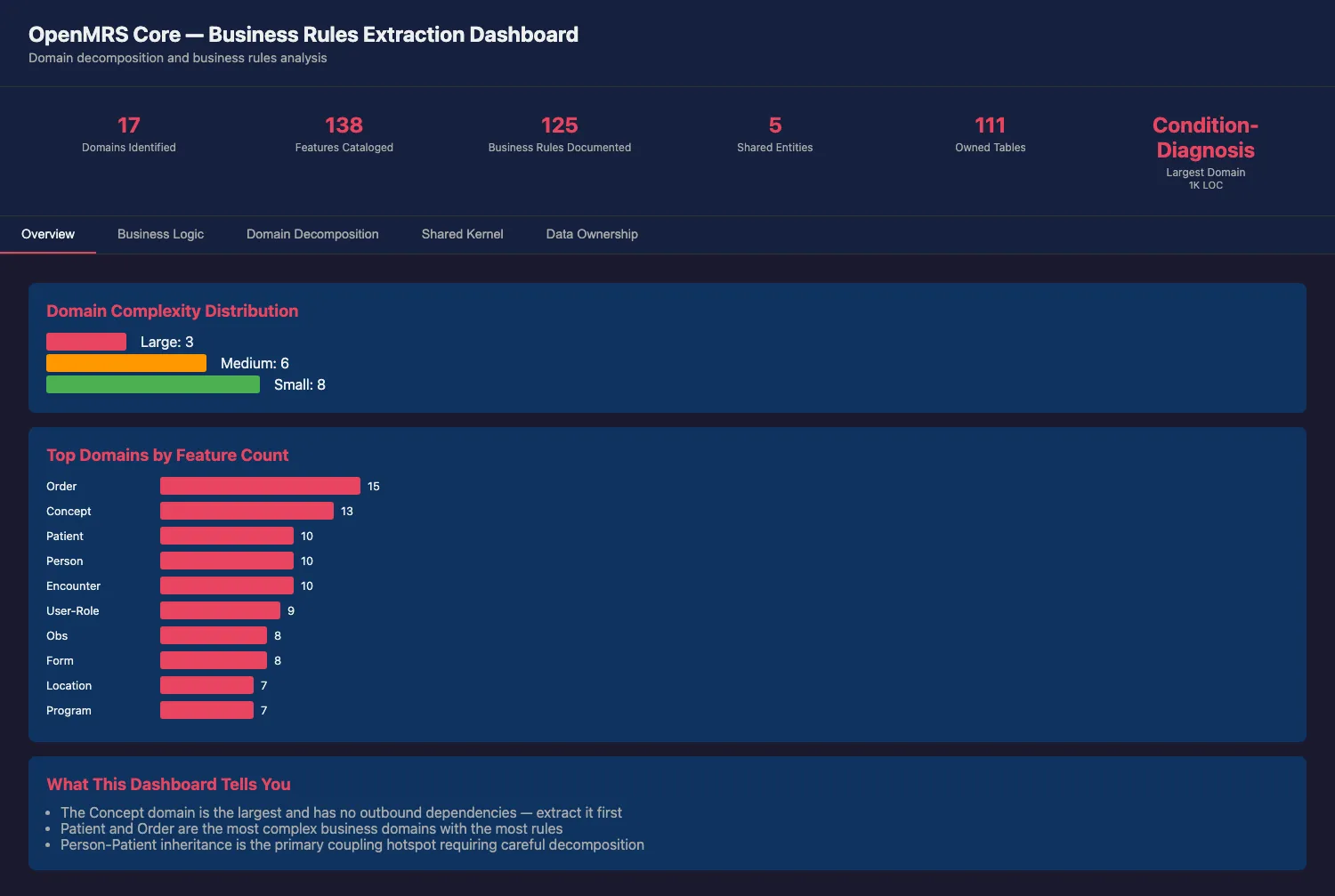Click the 111 Owned Tables stat
Image resolution: width=1335 pixels, height=896 pixels.
click(x=991, y=134)
